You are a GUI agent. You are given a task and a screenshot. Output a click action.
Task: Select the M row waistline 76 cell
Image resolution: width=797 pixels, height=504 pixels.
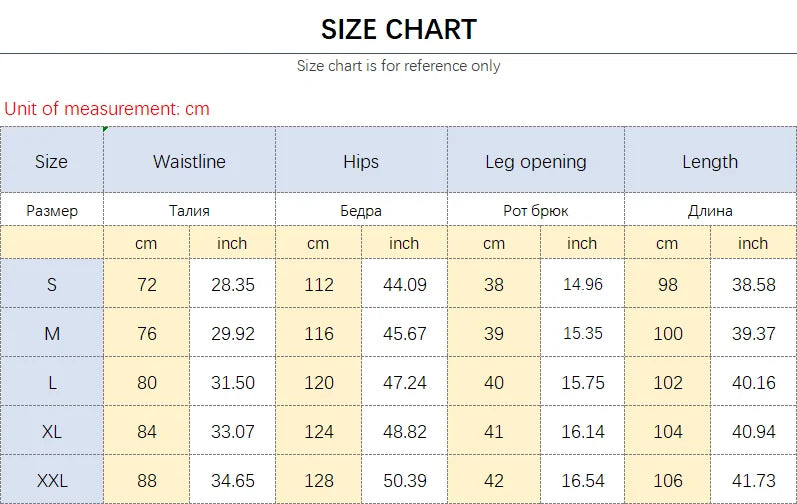click(146, 333)
